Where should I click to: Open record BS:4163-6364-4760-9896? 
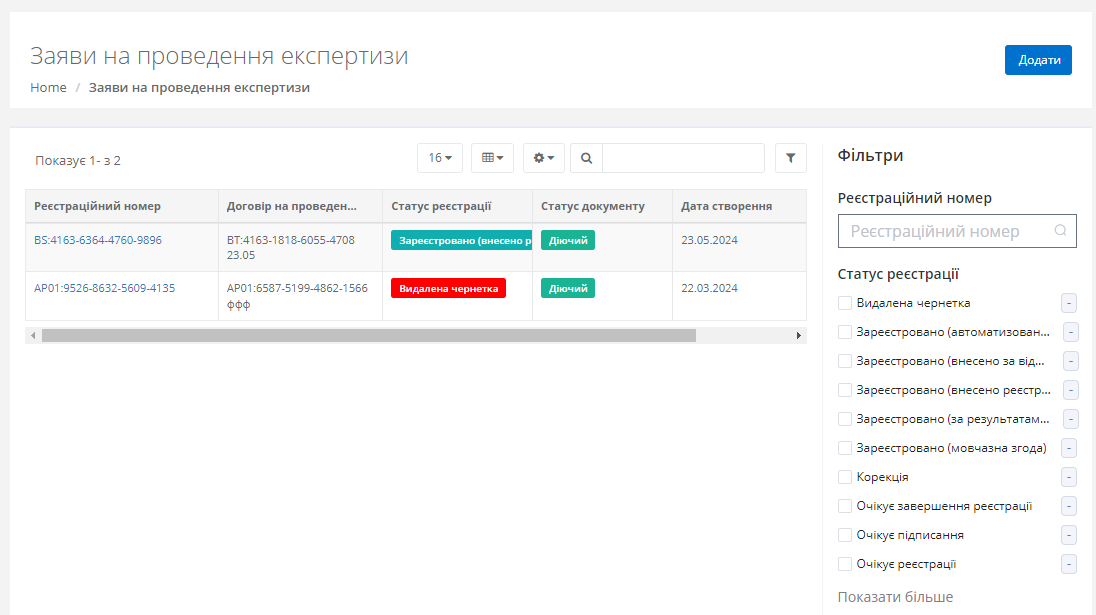coord(98,240)
